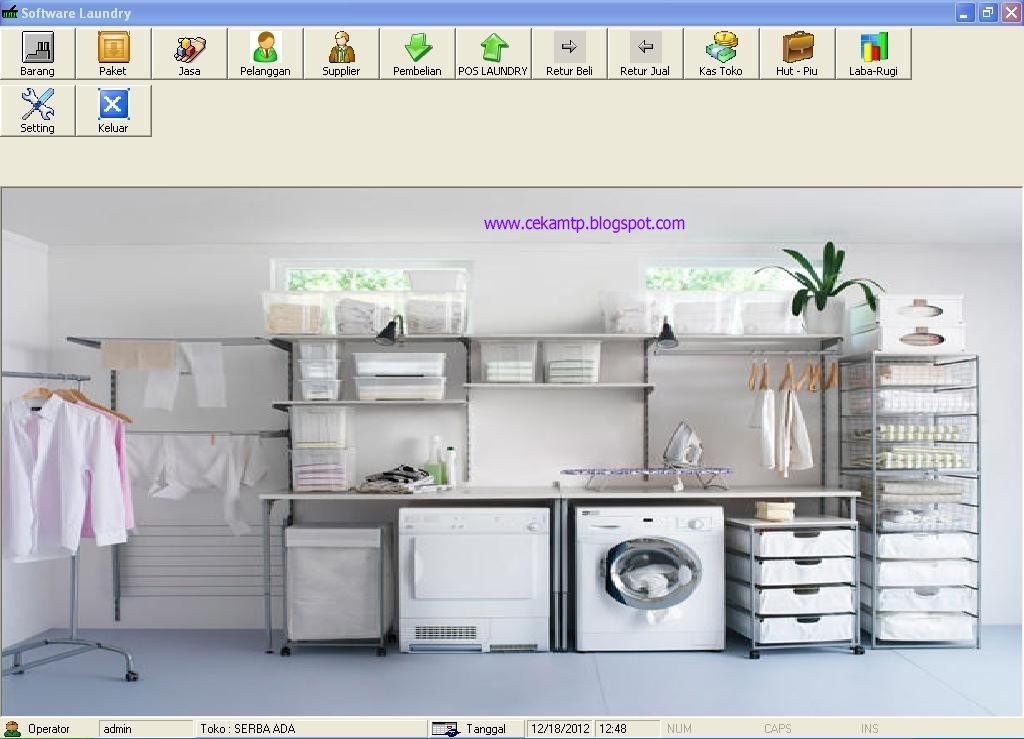
Task: Open Retur Beli (purchase returns)
Action: point(569,54)
